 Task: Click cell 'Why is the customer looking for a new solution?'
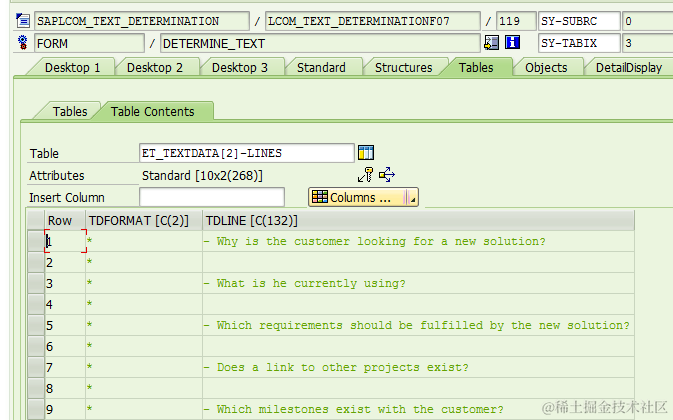coord(418,241)
